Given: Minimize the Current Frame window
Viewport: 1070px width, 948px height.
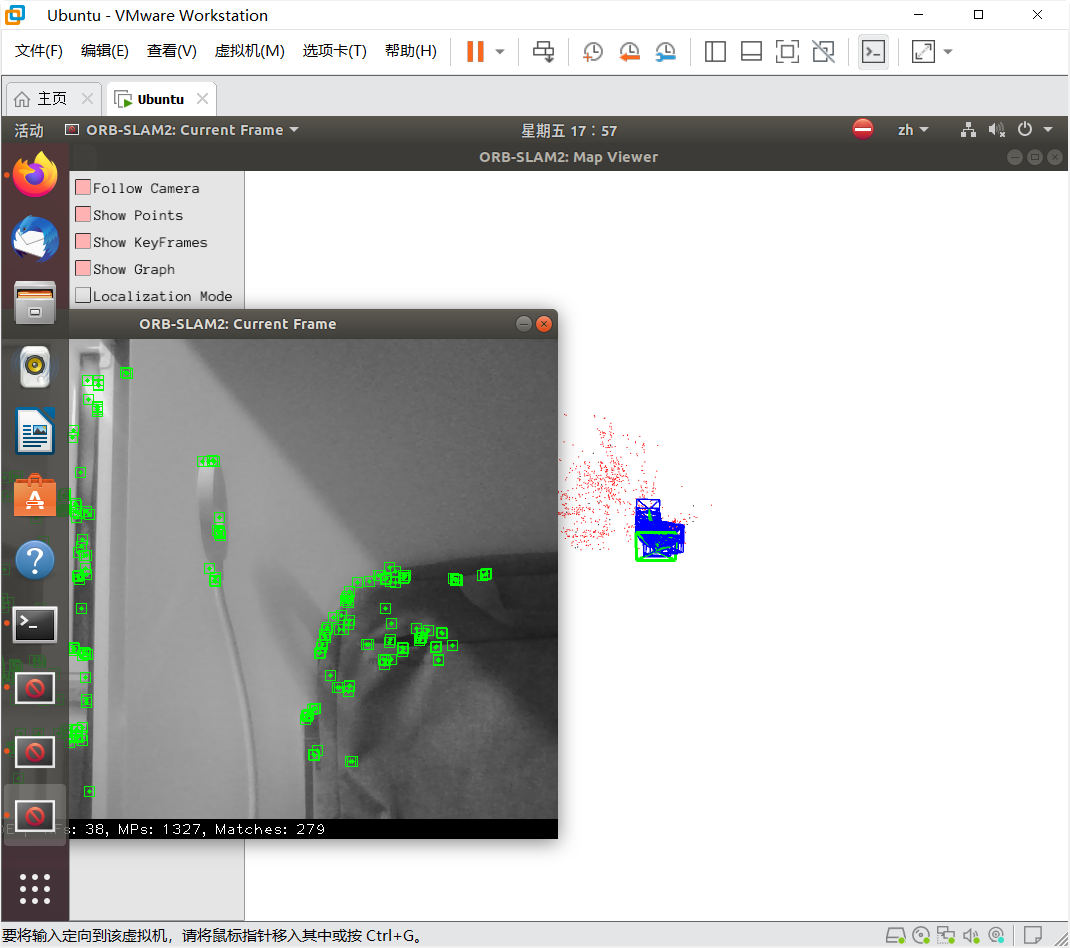Looking at the screenshot, I should click(x=523, y=324).
